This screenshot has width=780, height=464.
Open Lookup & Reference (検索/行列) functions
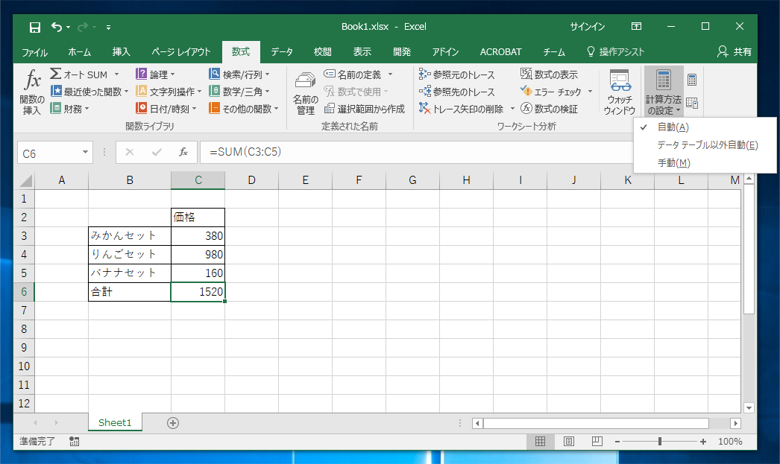[x=239, y=75]
